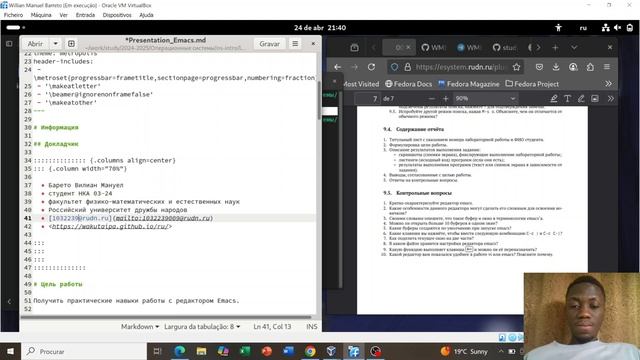Select the PDF draw tool
The image size is (640, 360).
coord(581,99)
